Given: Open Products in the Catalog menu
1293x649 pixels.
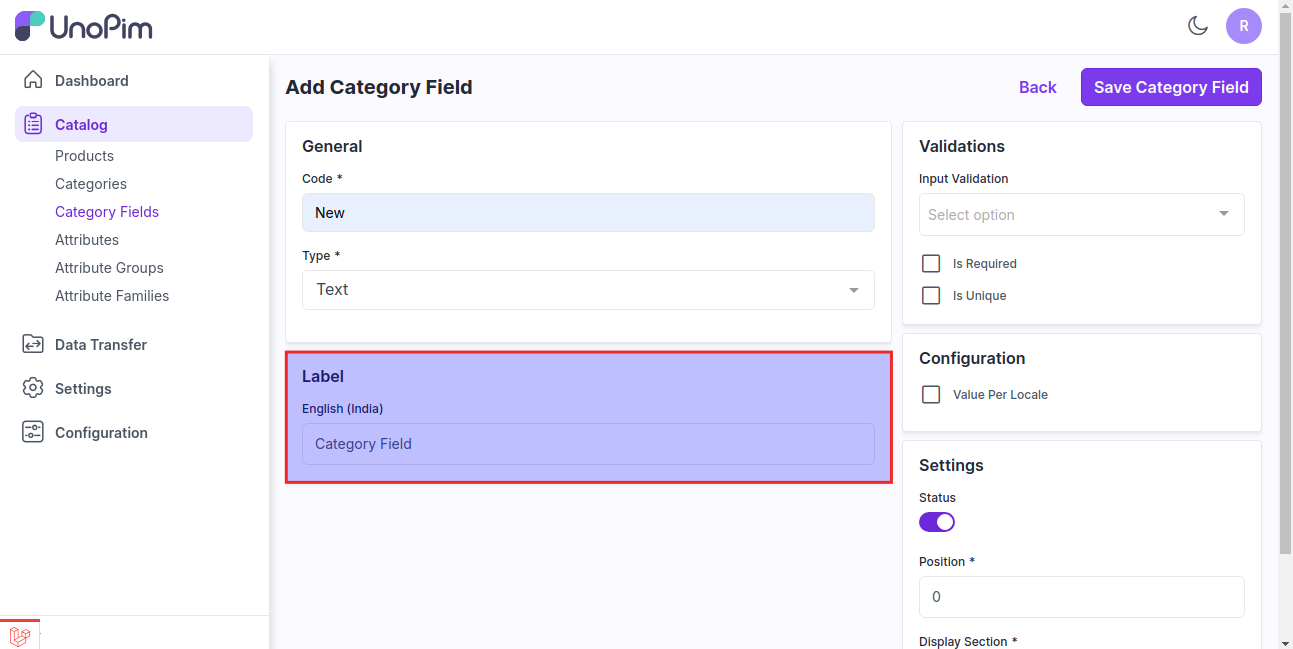Looking at the screenshot, I should tap(84, 156).
